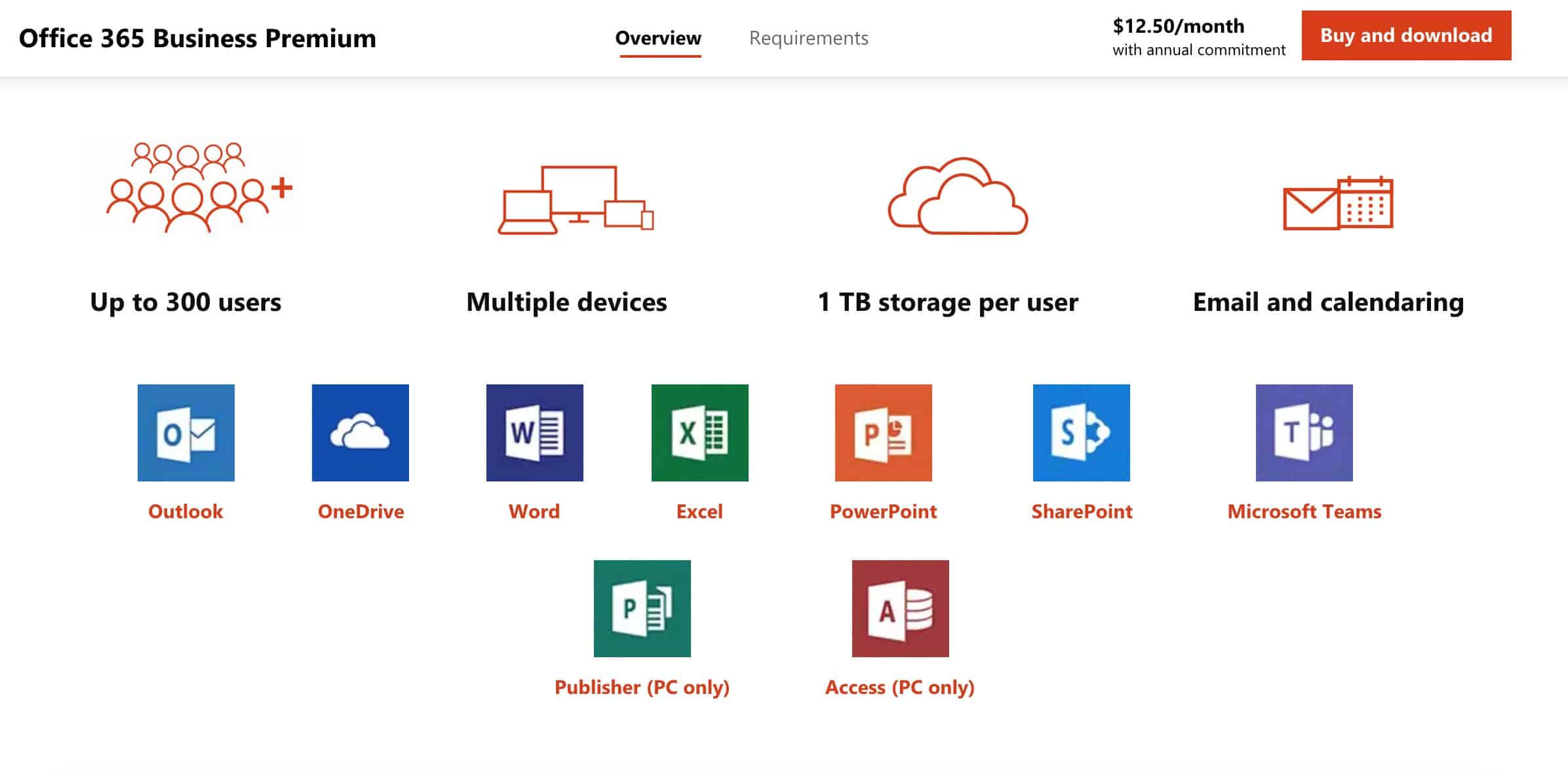
Task: Open the Microsoft Teams text link
Action: point(1304,511)
